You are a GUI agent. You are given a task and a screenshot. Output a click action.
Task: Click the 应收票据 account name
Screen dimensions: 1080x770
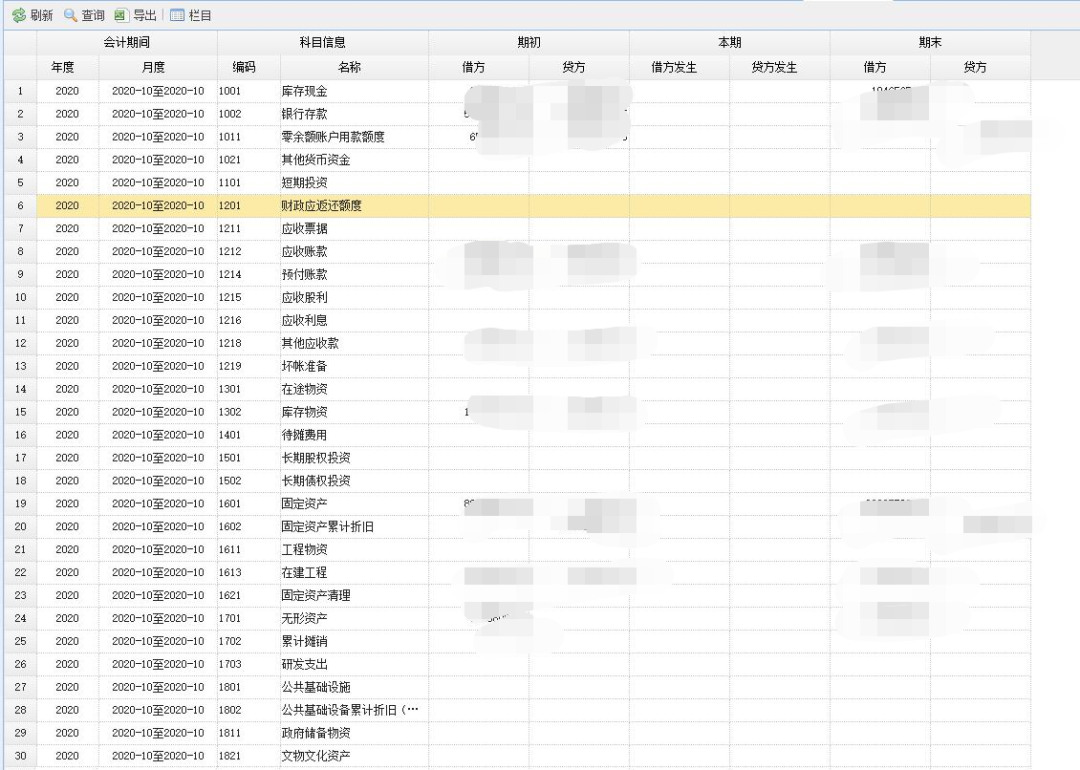click(304, 229)
